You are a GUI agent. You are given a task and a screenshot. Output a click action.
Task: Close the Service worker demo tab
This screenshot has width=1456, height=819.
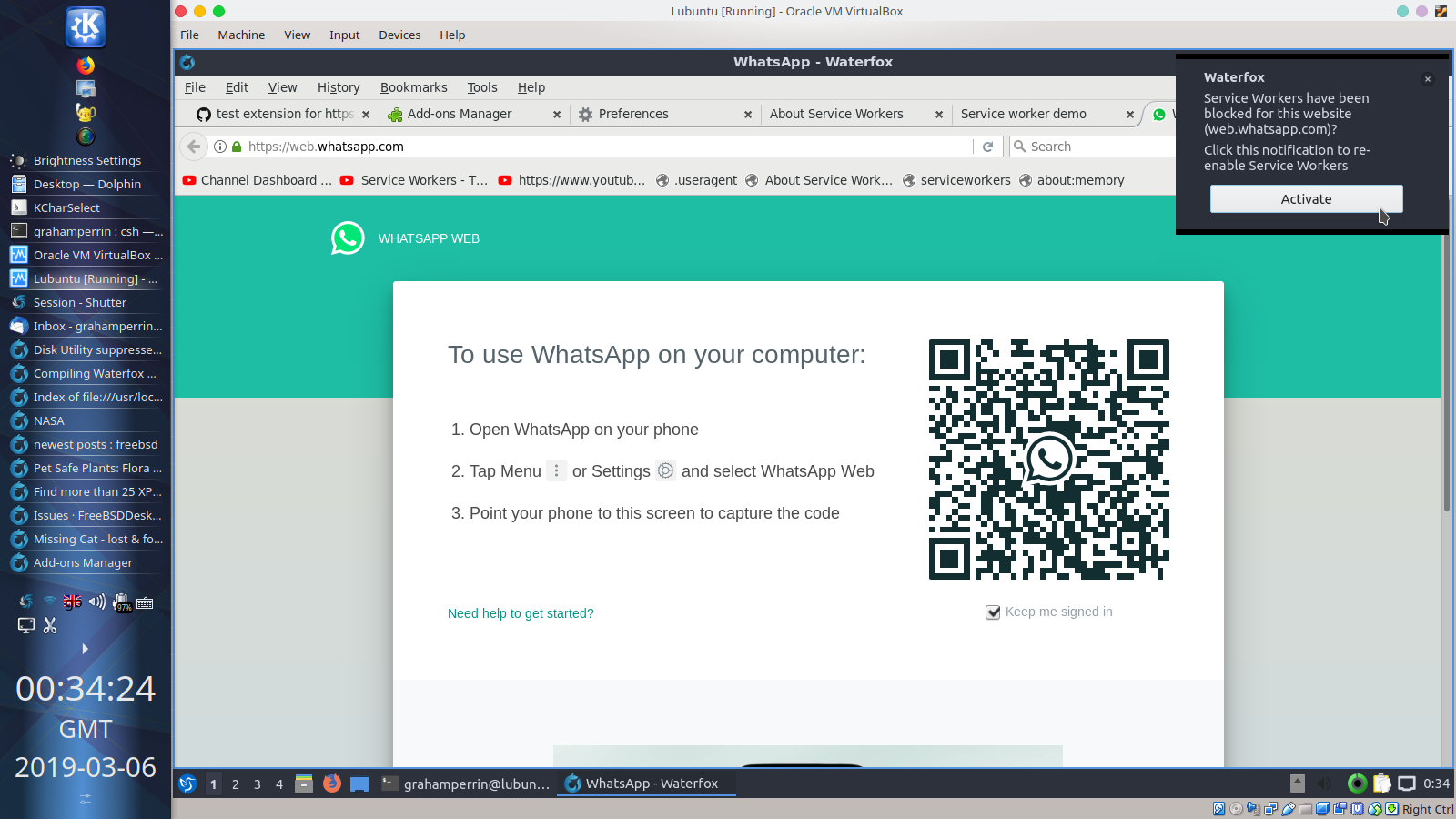point(1130,115)
